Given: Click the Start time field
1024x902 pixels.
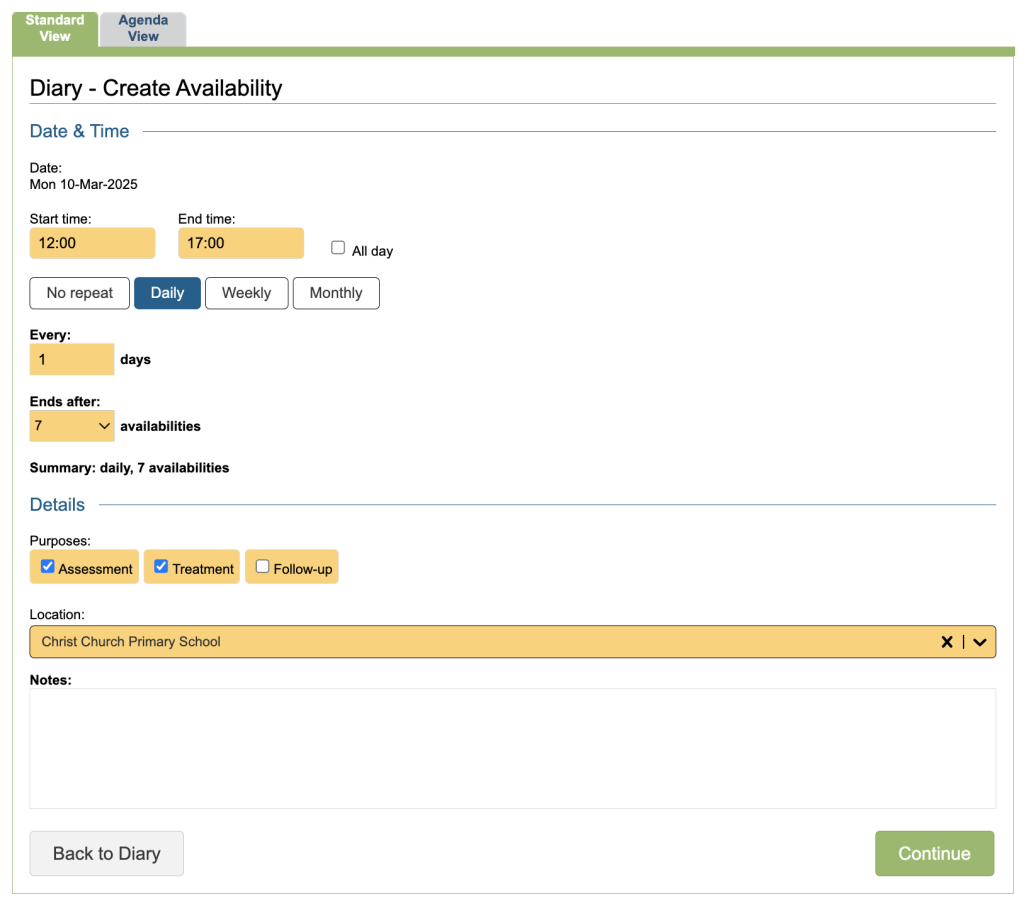Looking at the screenshot, I should point(92,243).
